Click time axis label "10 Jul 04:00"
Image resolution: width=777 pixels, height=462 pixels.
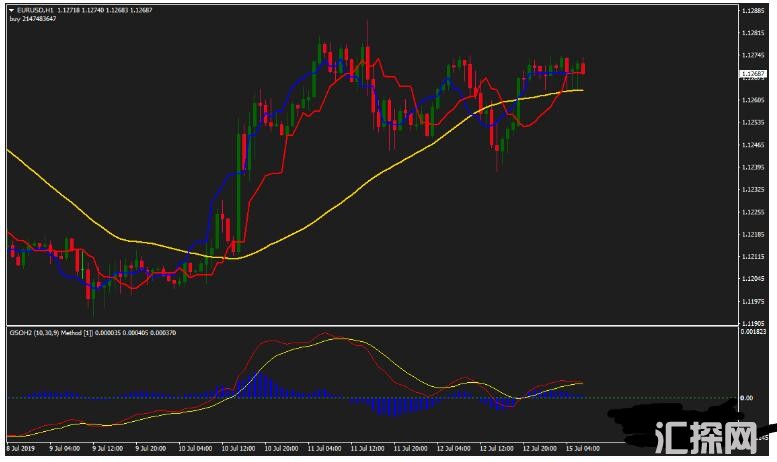[195, 448]
